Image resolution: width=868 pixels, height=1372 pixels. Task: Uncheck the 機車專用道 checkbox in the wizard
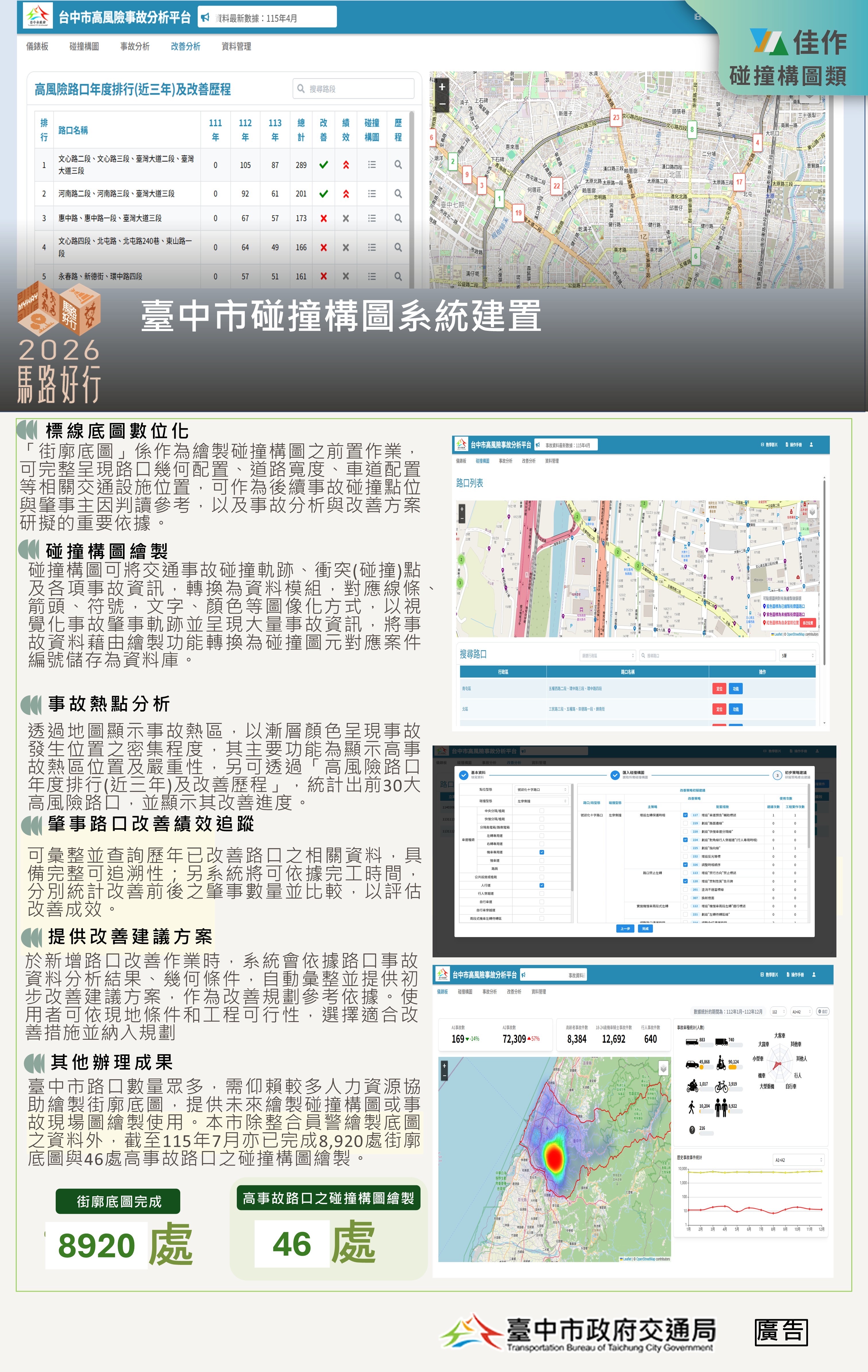pos(542,852)
